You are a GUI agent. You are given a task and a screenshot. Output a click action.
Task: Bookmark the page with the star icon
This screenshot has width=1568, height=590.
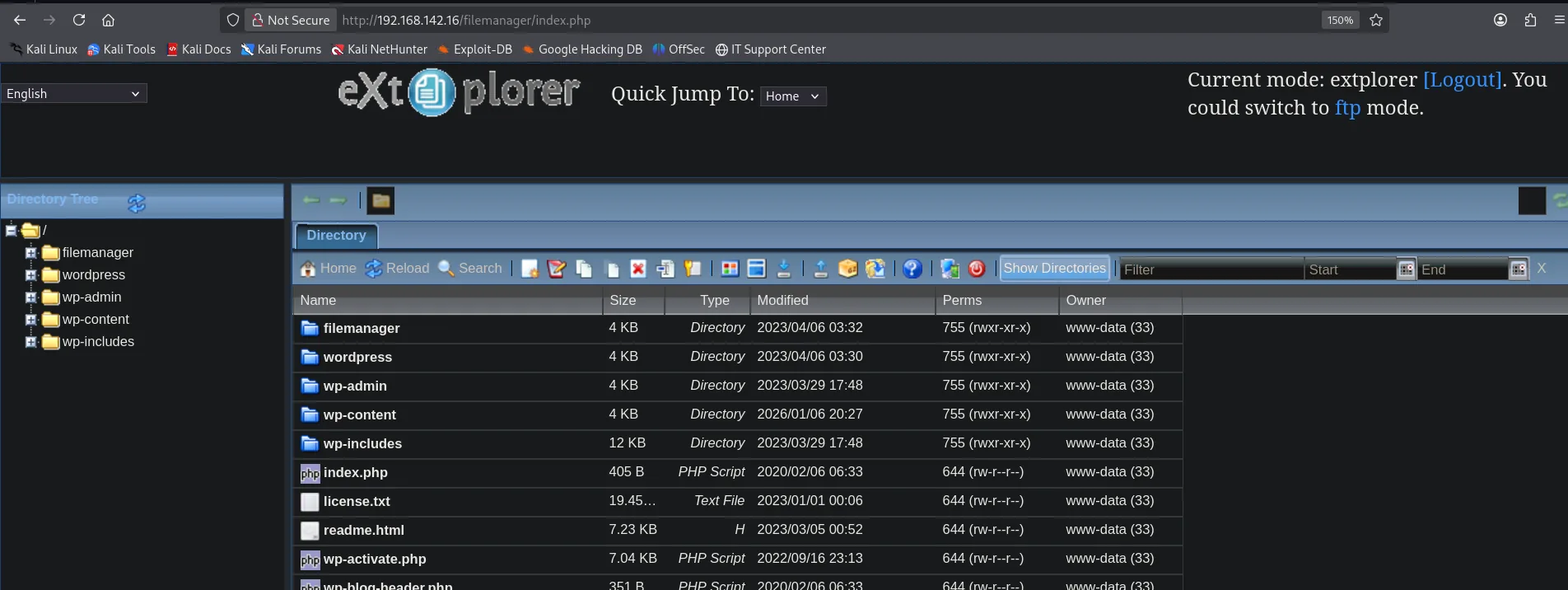[1376, 20]
